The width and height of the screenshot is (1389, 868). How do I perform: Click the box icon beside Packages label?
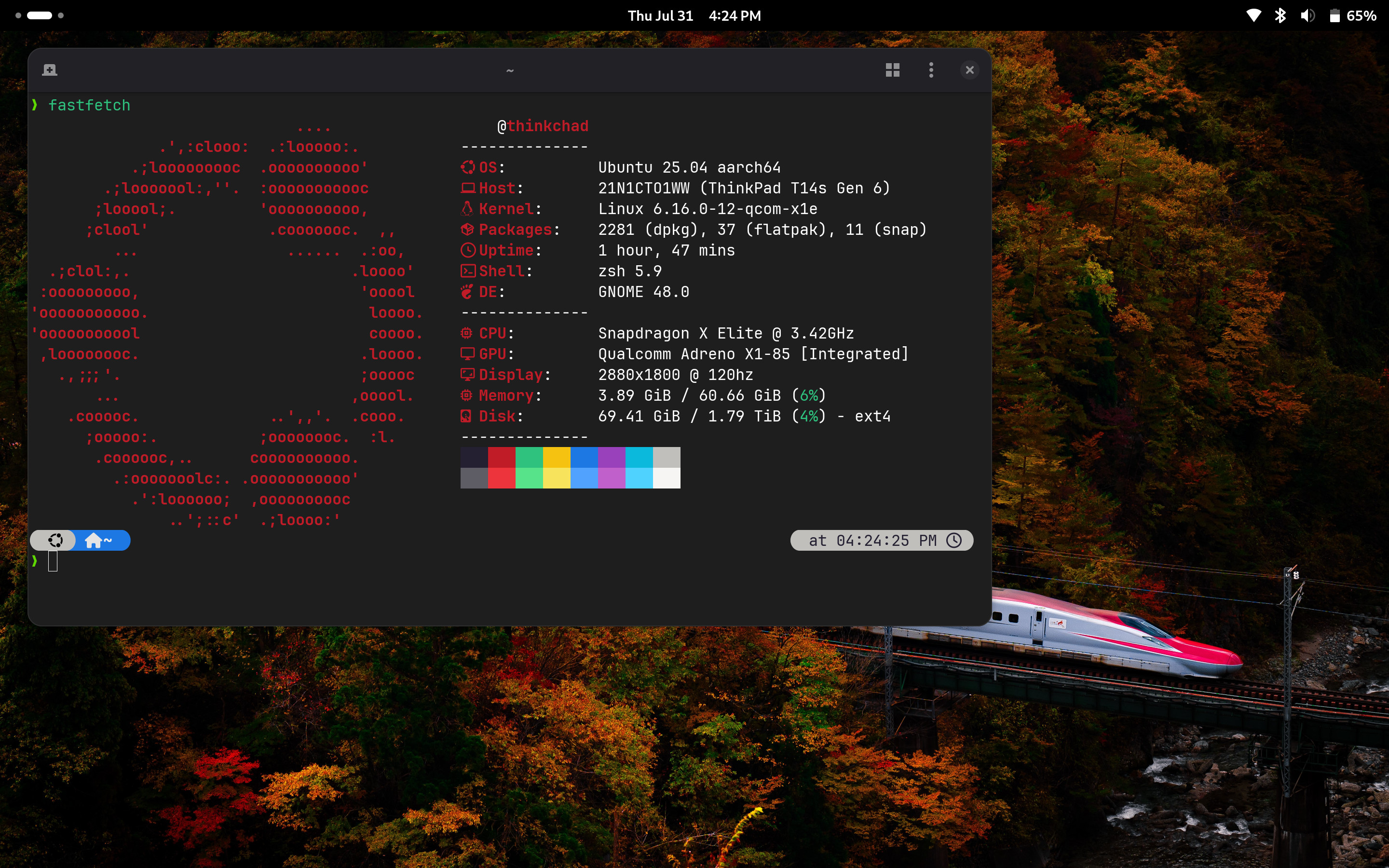pos(467,229)
